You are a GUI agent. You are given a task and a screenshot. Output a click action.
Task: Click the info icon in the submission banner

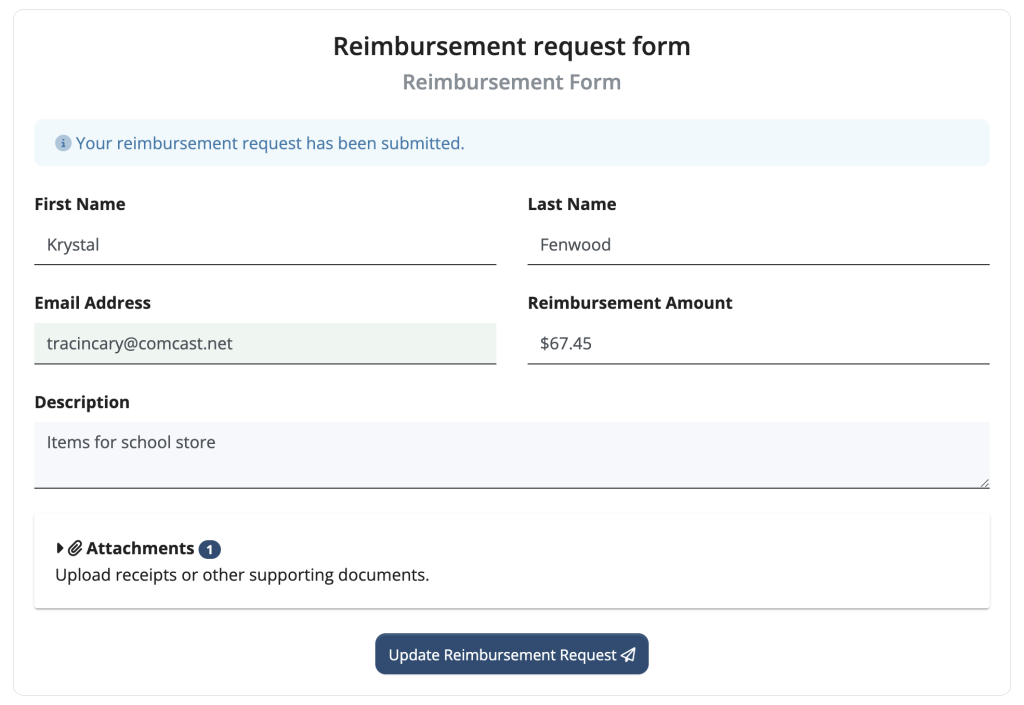[x=61, y=143]
